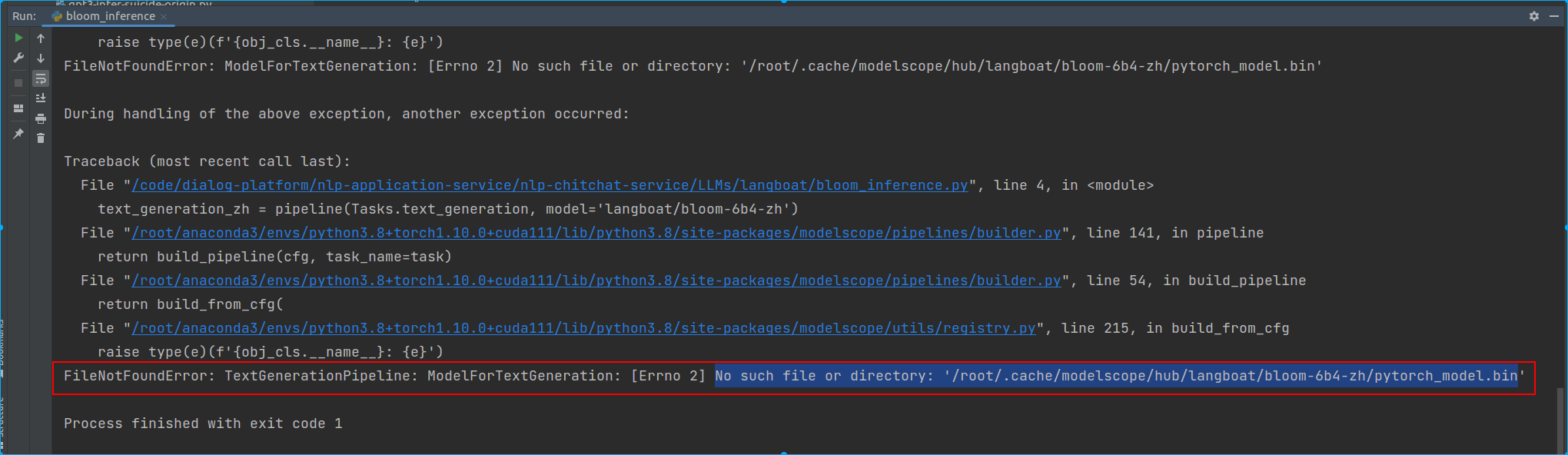Click the grey Stop process square

(x=18, y=82)
